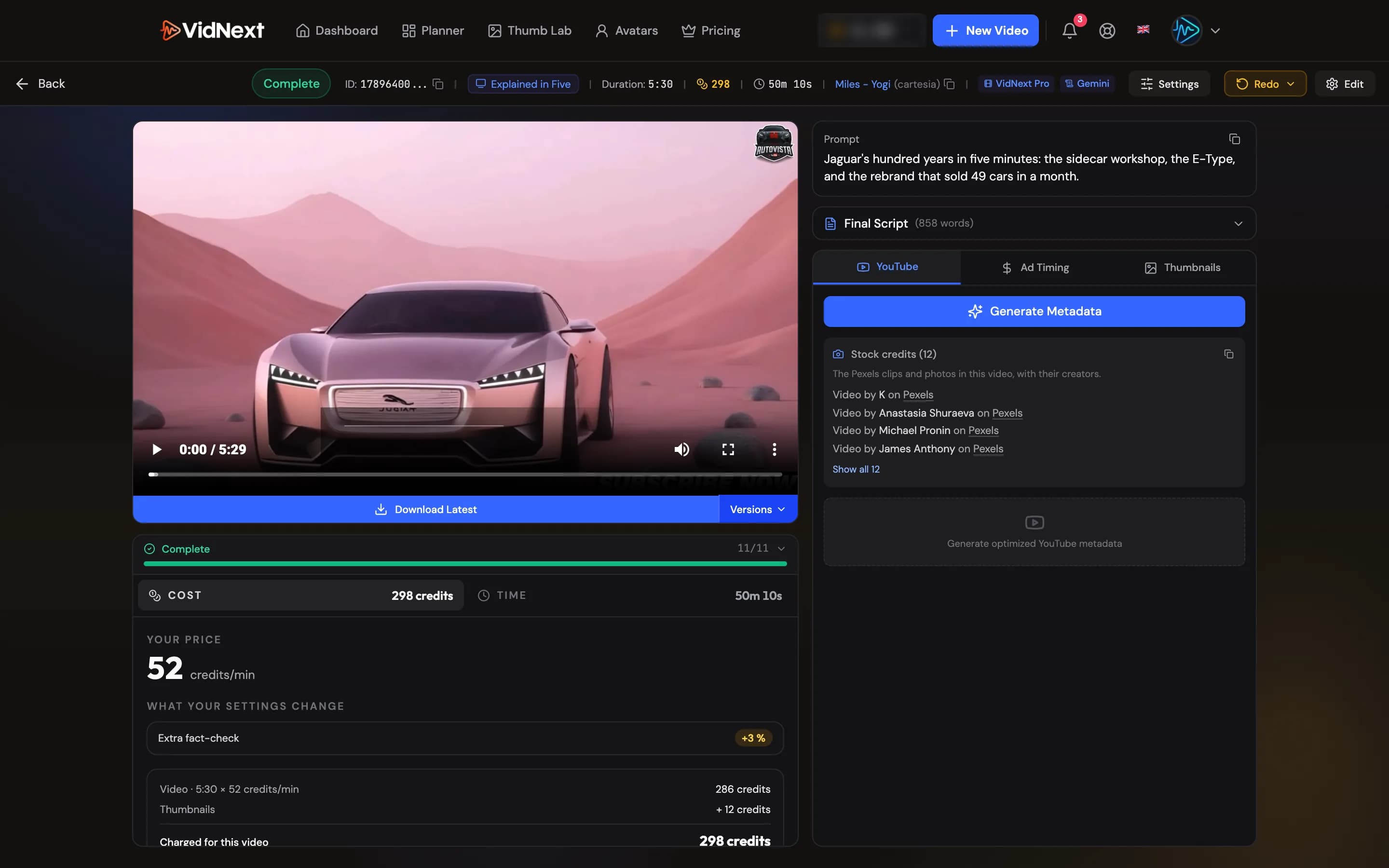Open the Versions dropdown

758,509
